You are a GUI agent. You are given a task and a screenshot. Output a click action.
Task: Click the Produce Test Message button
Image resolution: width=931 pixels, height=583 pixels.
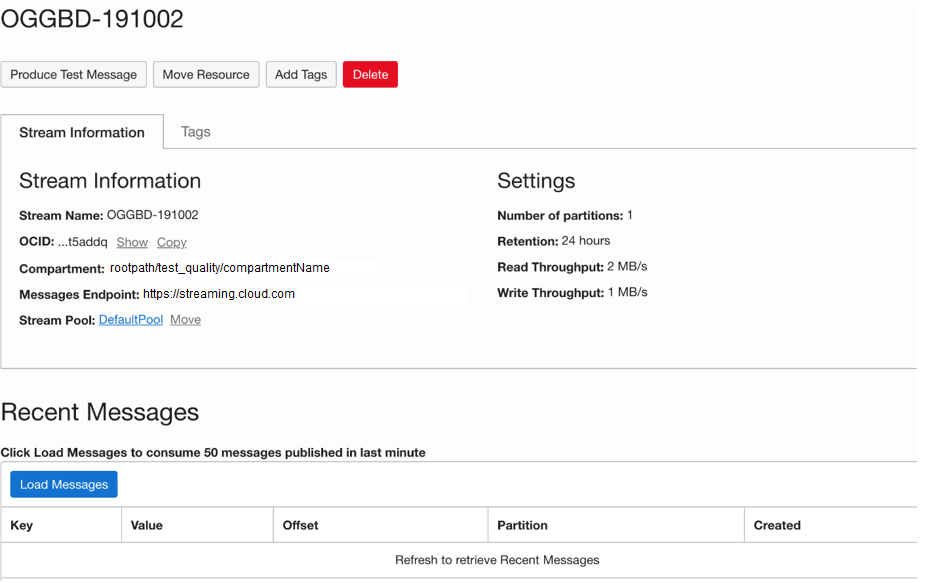[74, 75]
